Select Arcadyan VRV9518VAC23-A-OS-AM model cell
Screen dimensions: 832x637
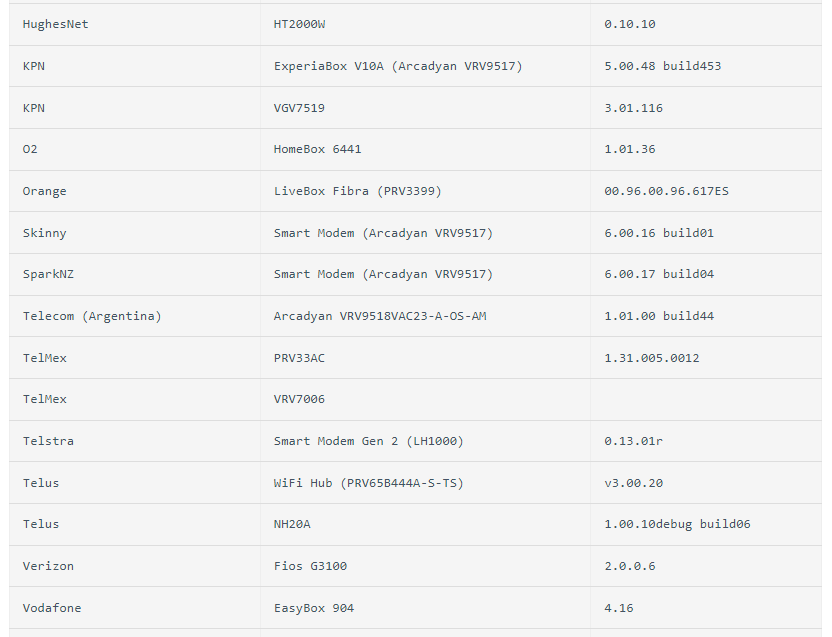[380, 316]
